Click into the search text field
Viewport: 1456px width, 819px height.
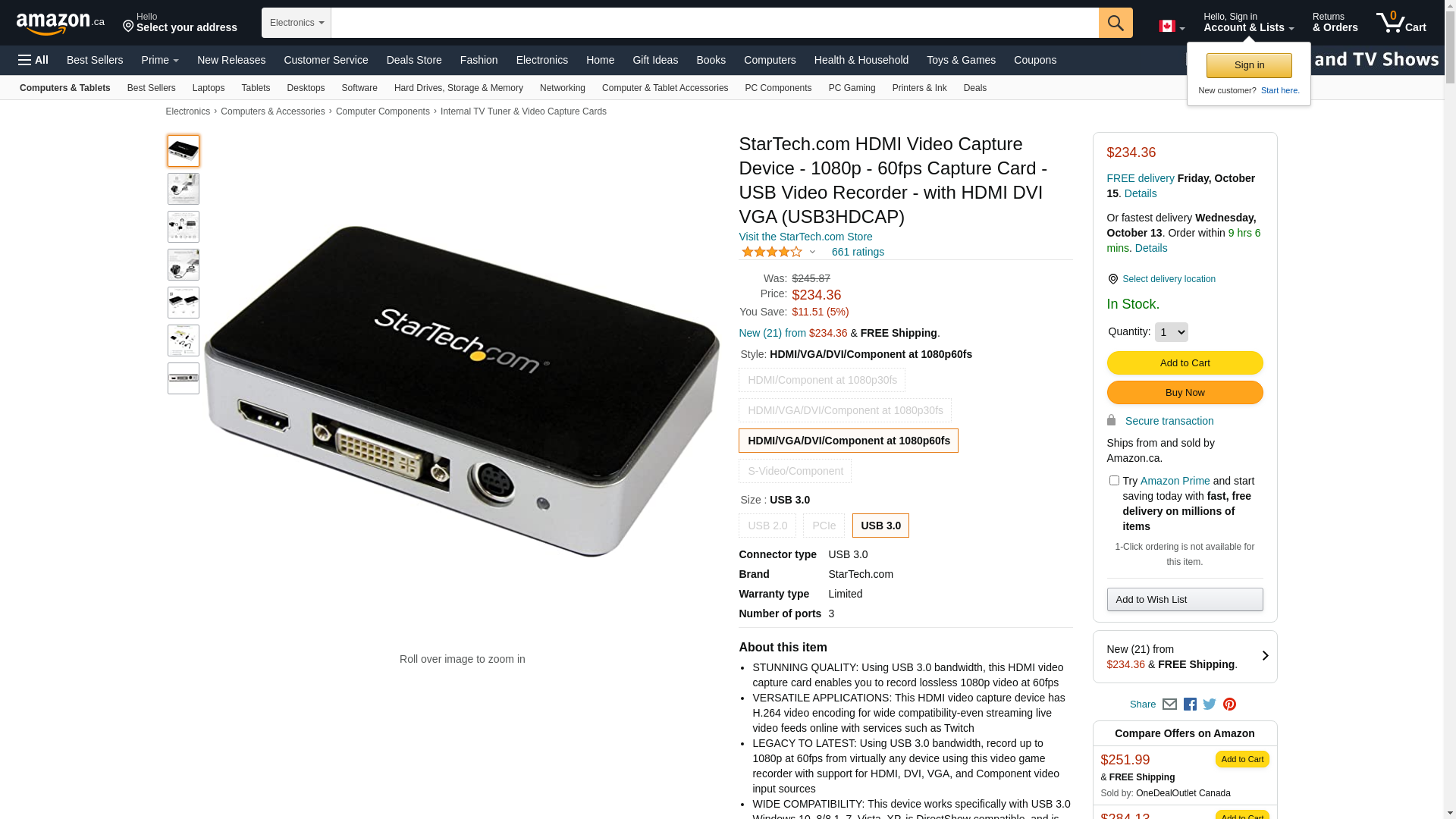714,23
